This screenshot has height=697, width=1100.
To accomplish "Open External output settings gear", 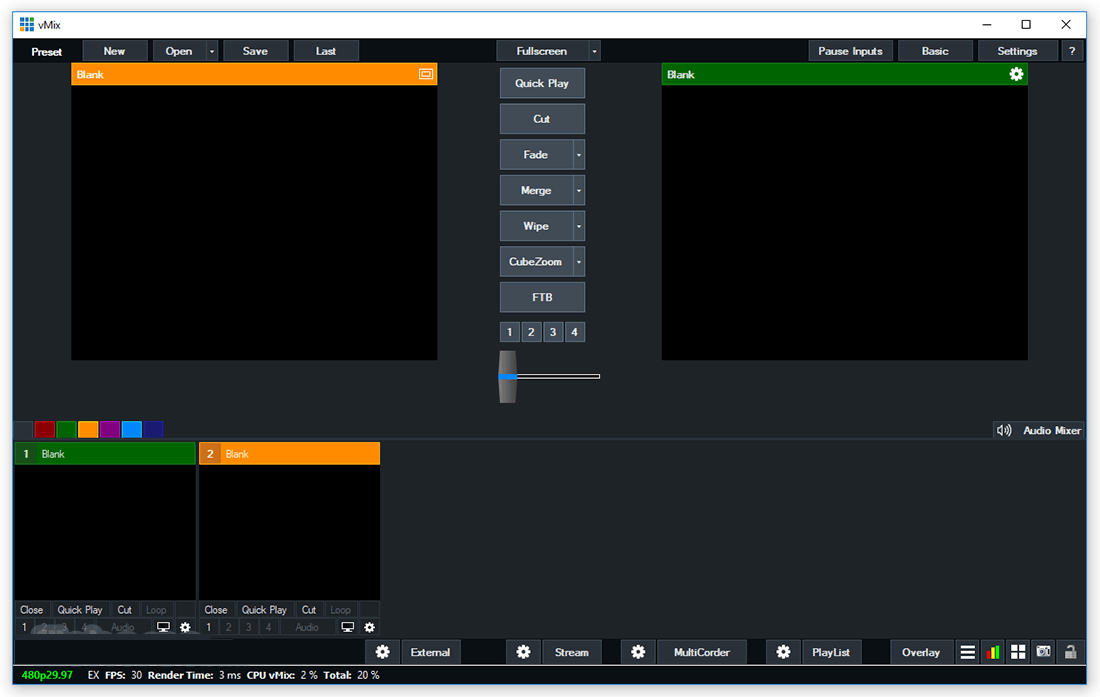I will pos(382,652).
